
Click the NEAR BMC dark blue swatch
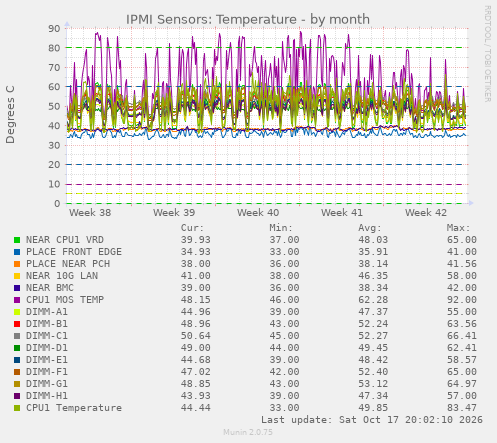(17, 288)
